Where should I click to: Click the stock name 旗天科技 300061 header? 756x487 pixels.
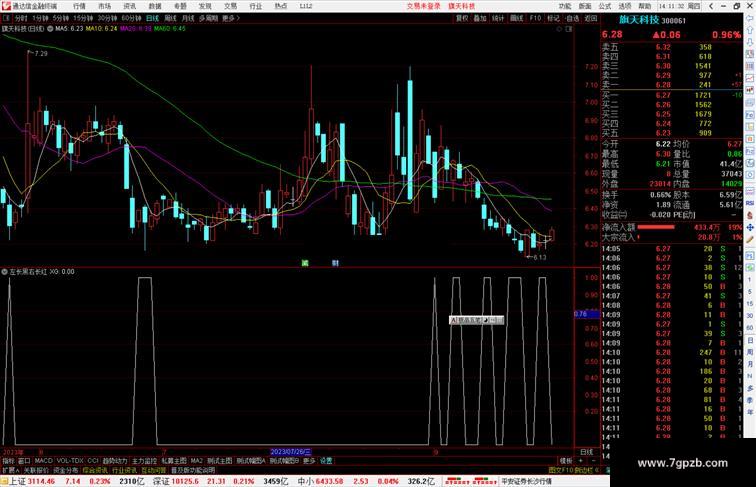[652, 20]
